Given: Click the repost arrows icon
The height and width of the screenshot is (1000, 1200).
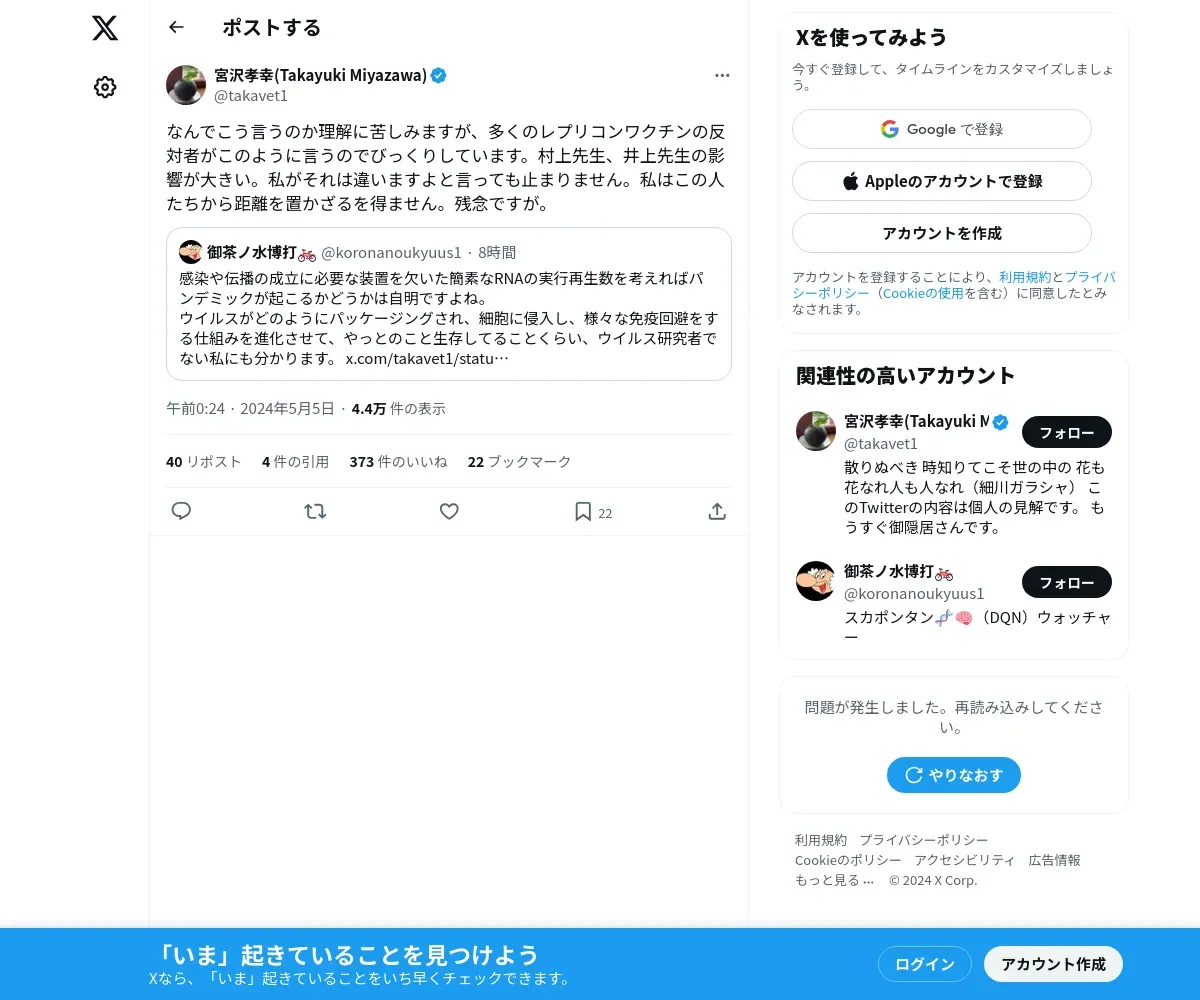Looking at the screenshot, I should 315,511.
